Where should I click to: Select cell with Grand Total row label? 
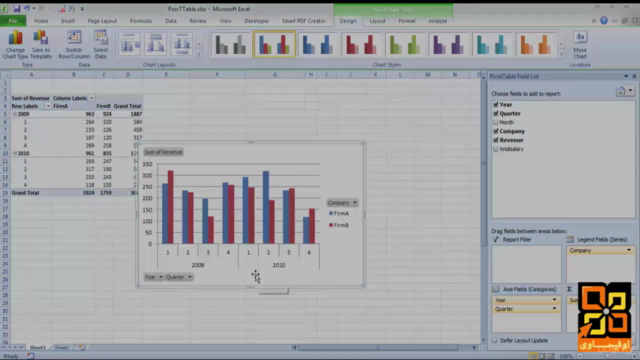pos(31,193)
